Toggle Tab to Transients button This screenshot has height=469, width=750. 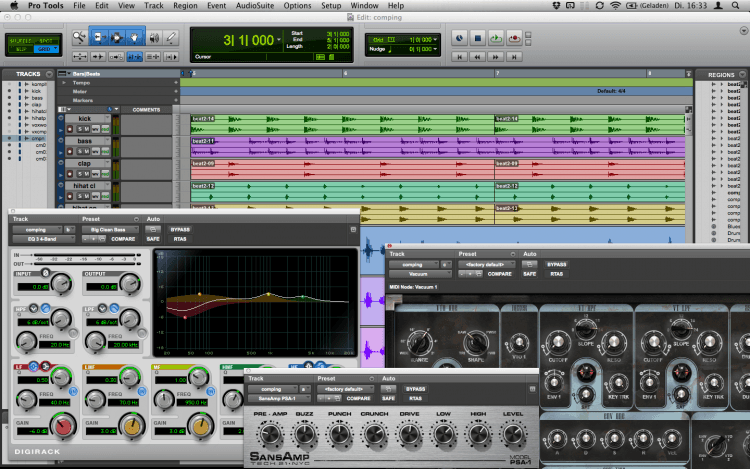(x=98, y=57)
